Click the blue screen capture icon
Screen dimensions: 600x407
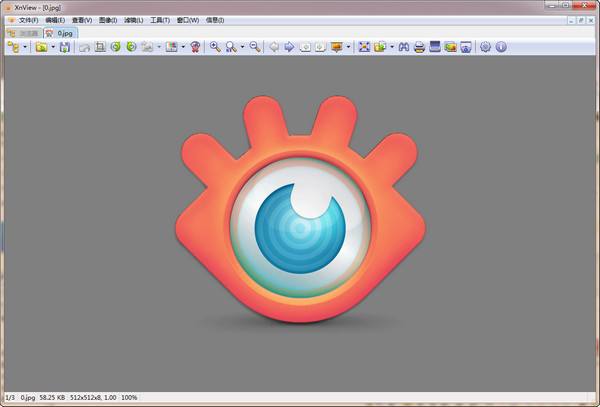pos(435,47)
